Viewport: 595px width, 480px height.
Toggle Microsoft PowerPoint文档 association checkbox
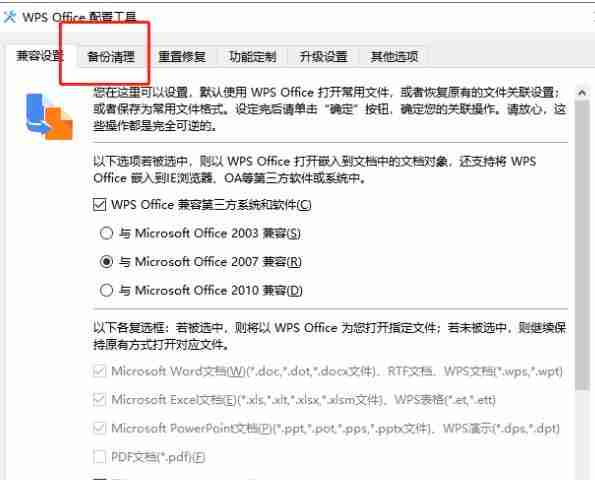(99, 428)
